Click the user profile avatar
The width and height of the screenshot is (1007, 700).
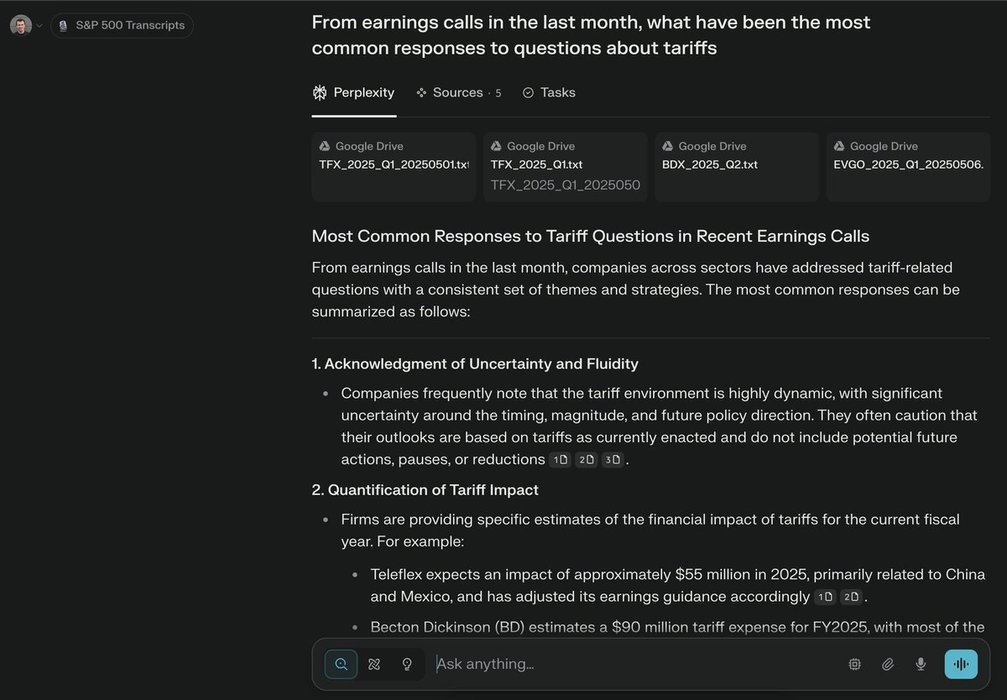tap(21, 25)
